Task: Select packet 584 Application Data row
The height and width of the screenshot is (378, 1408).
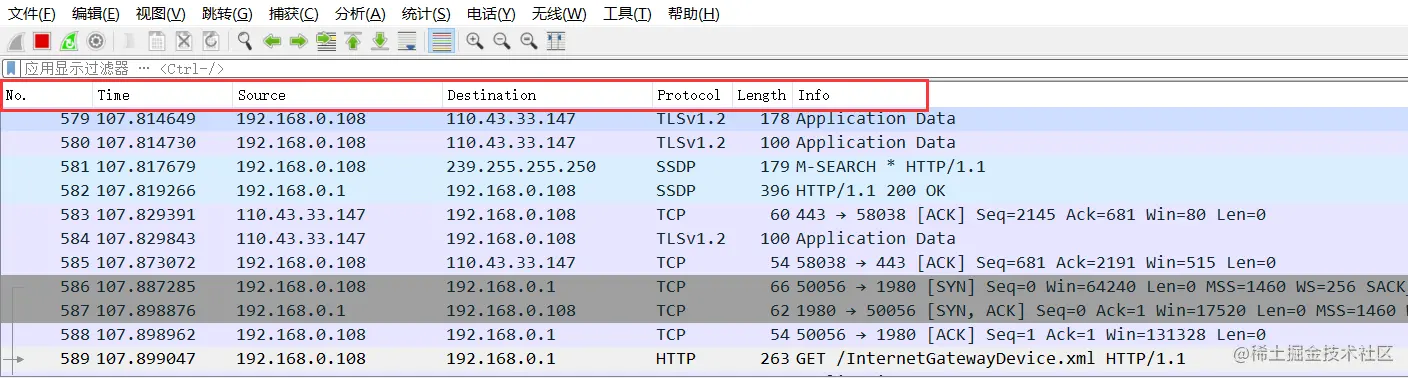Action: [704, 239]
